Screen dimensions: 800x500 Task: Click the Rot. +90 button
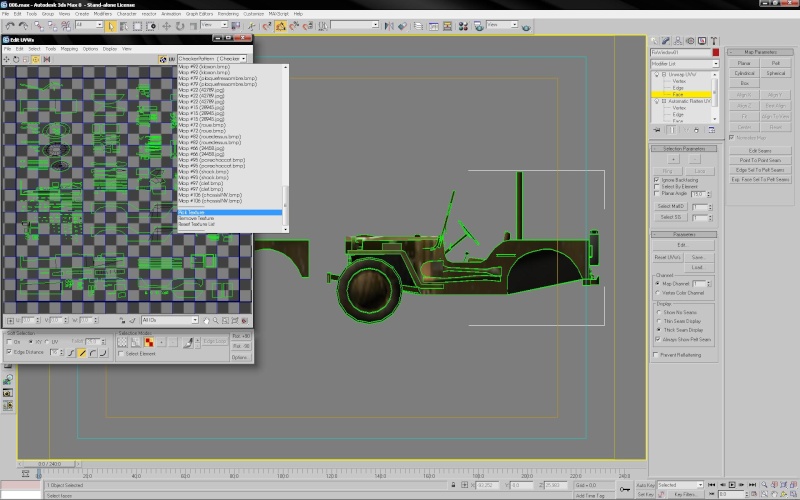click(241, 336)
